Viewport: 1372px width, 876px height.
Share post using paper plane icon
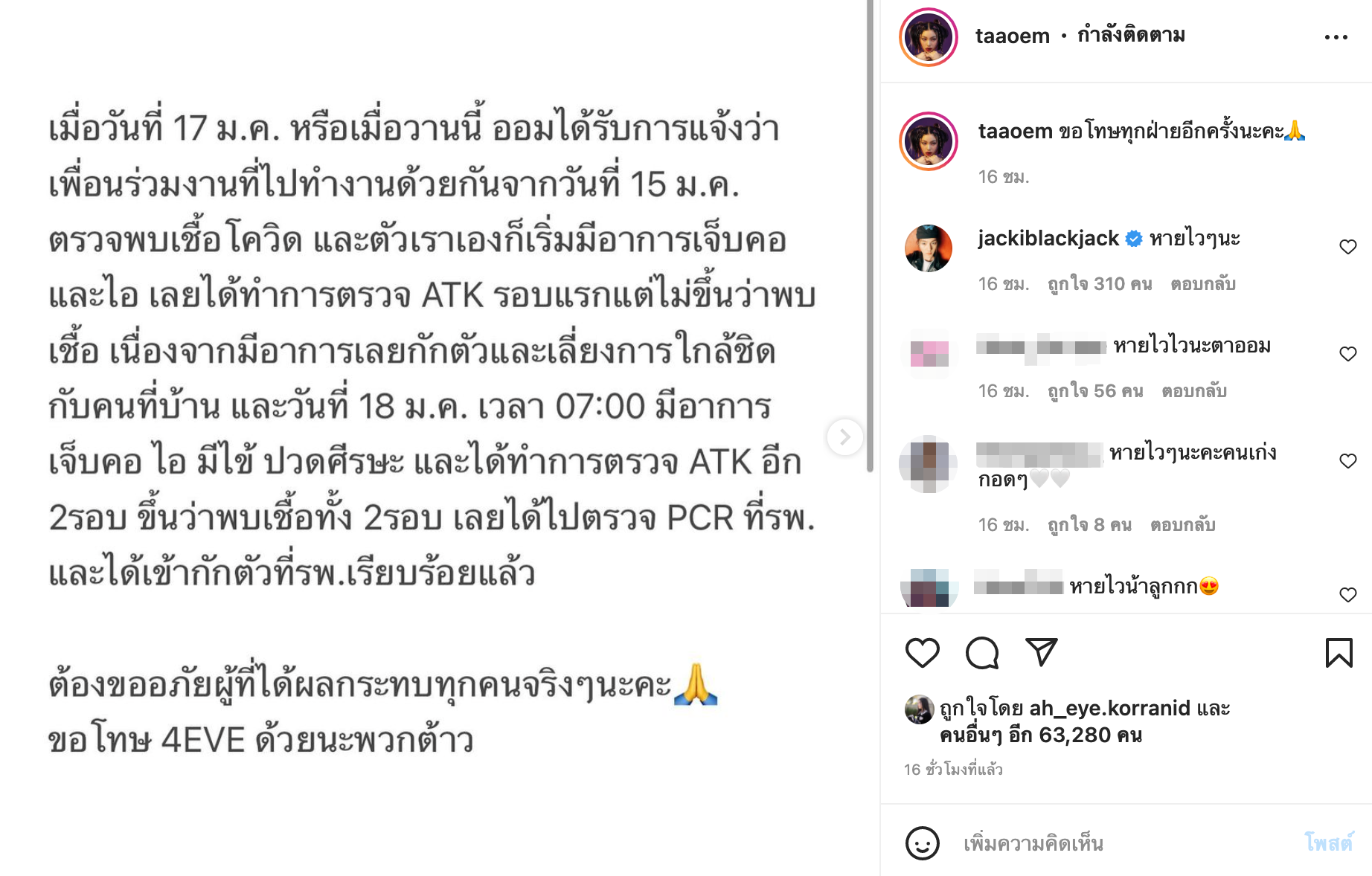tap(1042, 652)
